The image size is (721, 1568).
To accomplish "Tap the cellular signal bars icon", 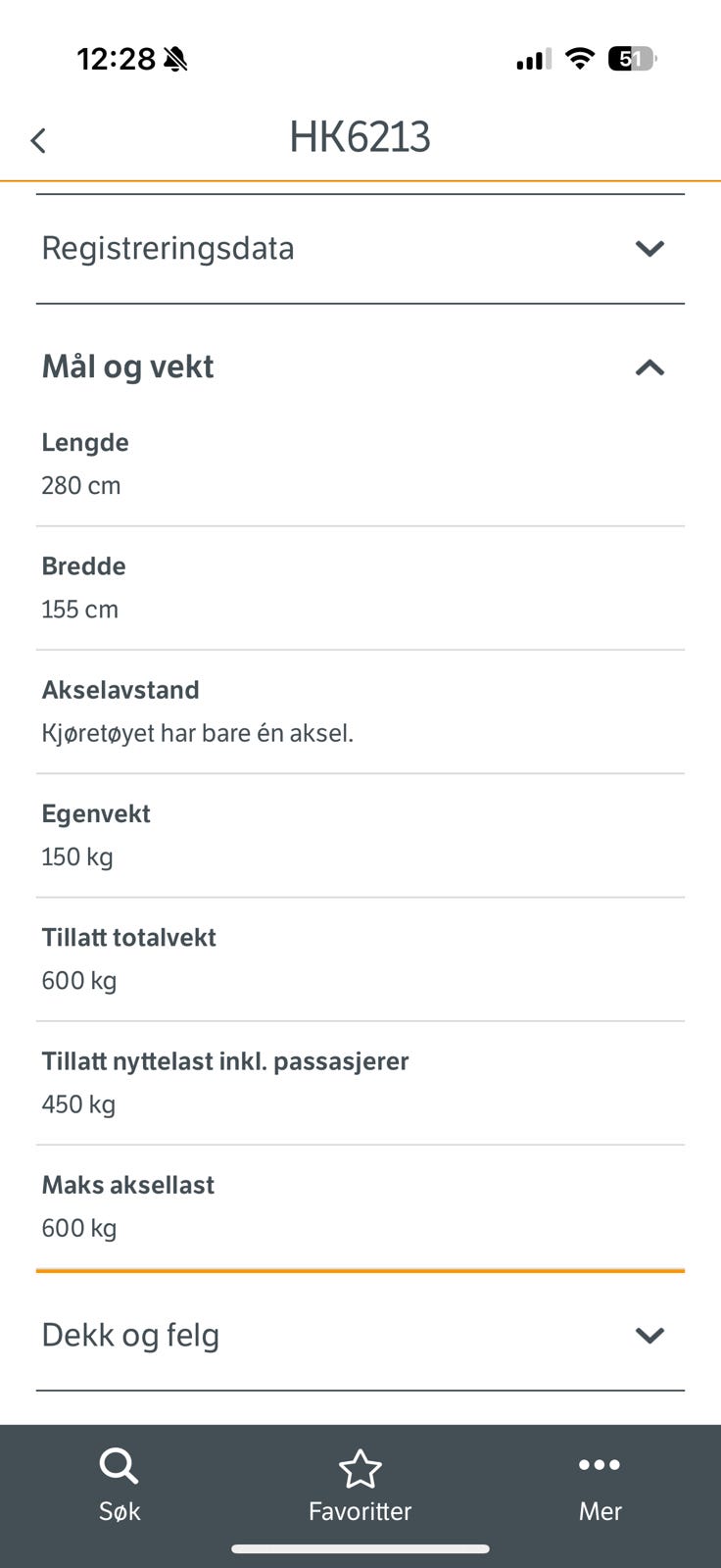I will [x=533, y=60].
